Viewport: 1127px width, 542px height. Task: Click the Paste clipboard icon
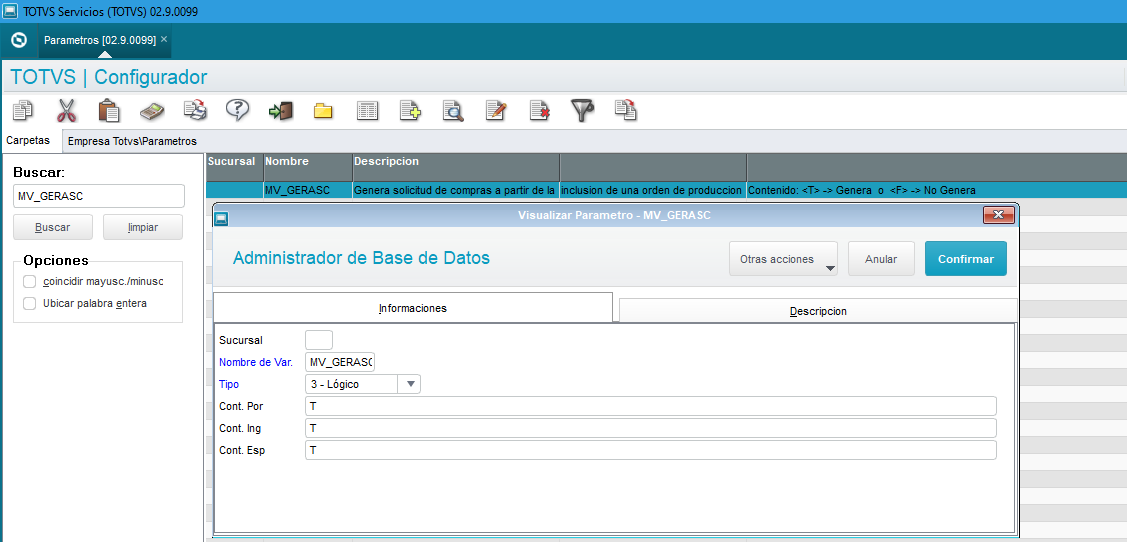[109, 111]
